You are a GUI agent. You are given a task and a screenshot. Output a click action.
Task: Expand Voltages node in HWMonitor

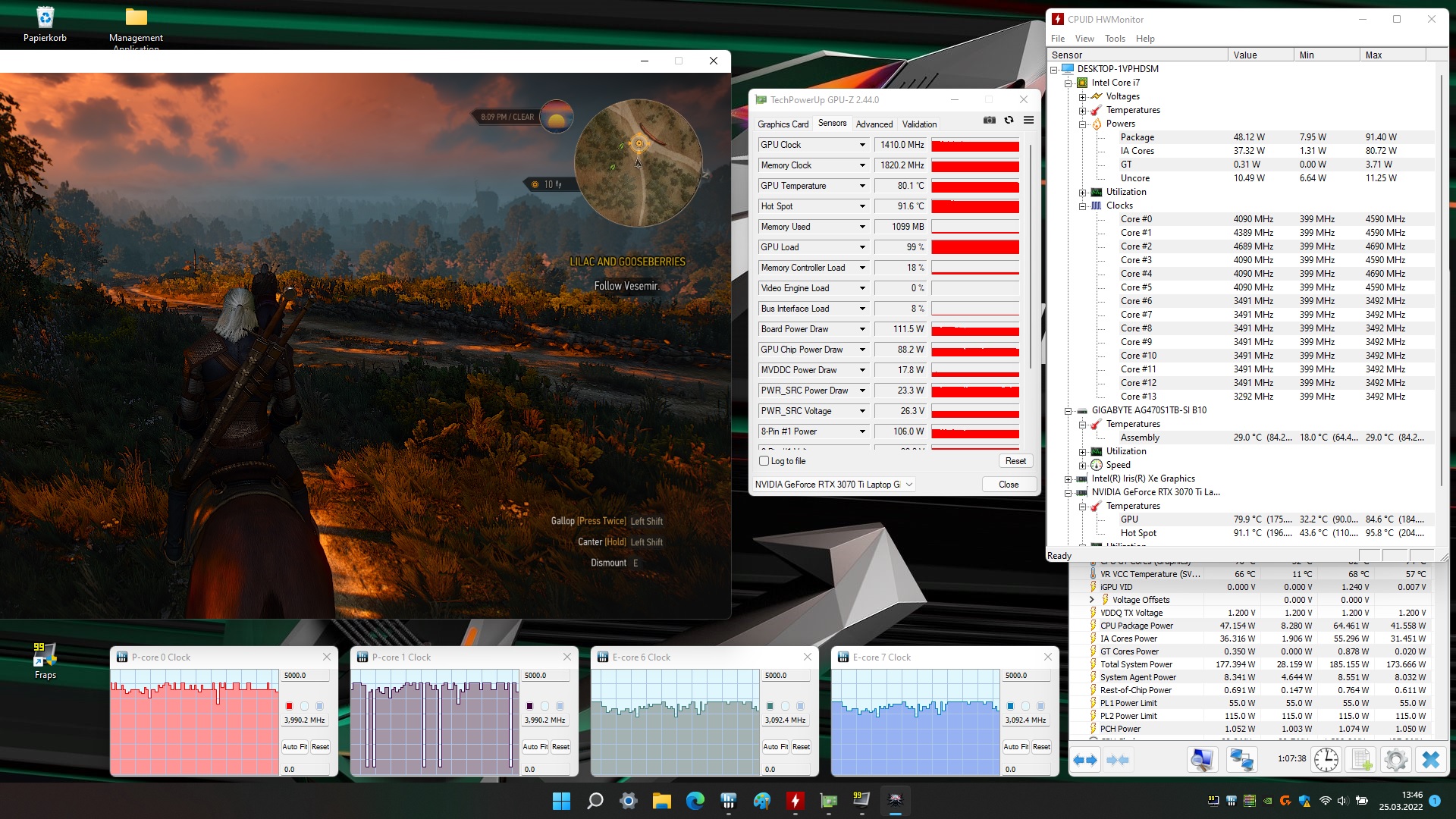[x=1082, y=97]
